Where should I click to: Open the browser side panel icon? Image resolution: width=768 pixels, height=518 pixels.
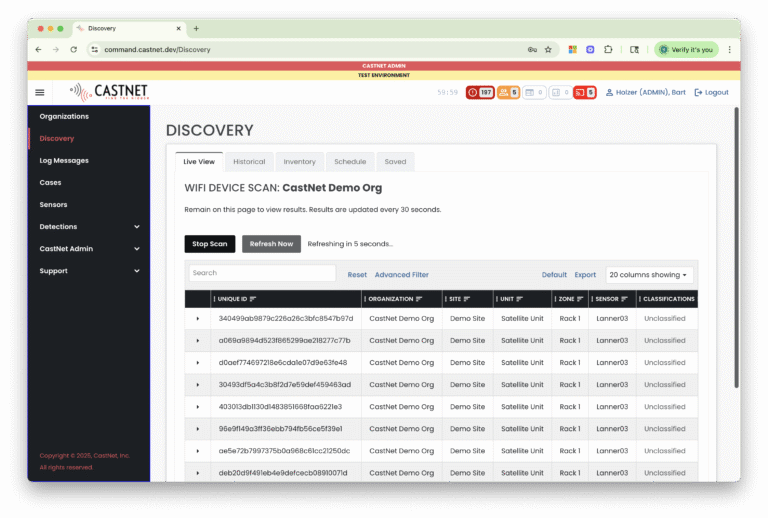634,49
